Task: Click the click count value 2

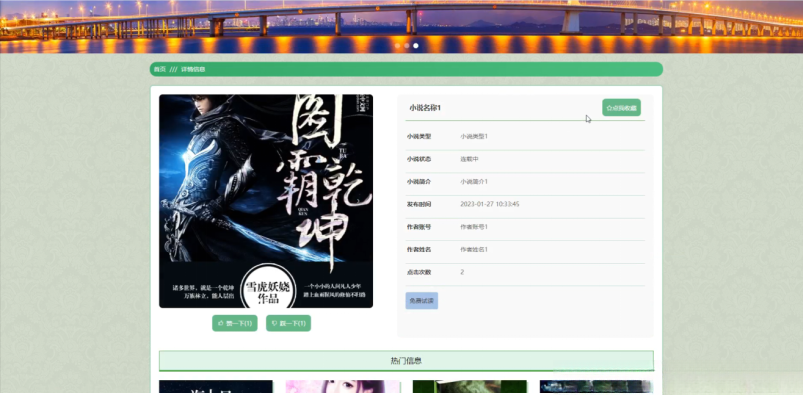Action: (462, 272)
